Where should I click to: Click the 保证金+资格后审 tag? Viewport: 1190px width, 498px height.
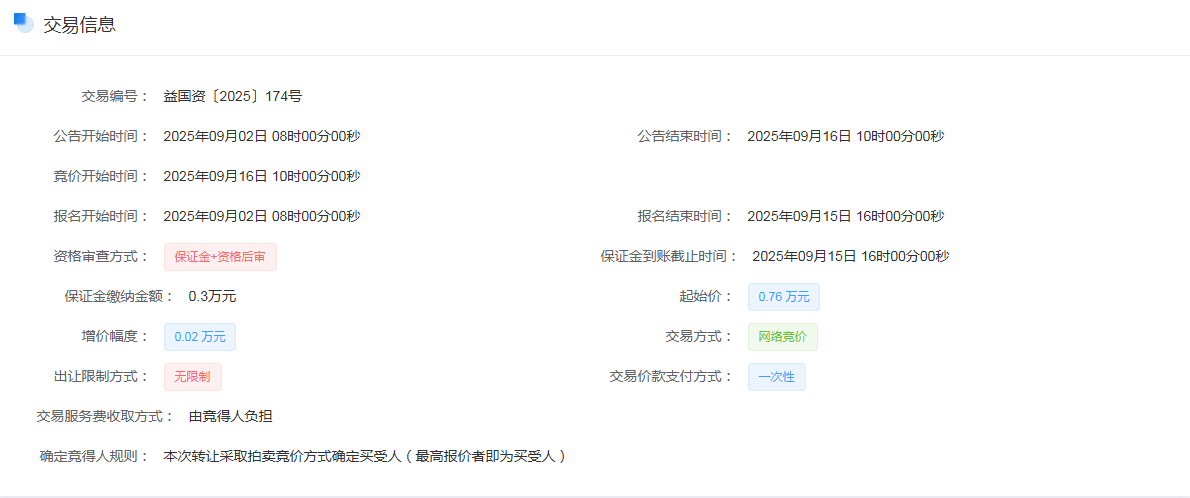coord(220,257)
